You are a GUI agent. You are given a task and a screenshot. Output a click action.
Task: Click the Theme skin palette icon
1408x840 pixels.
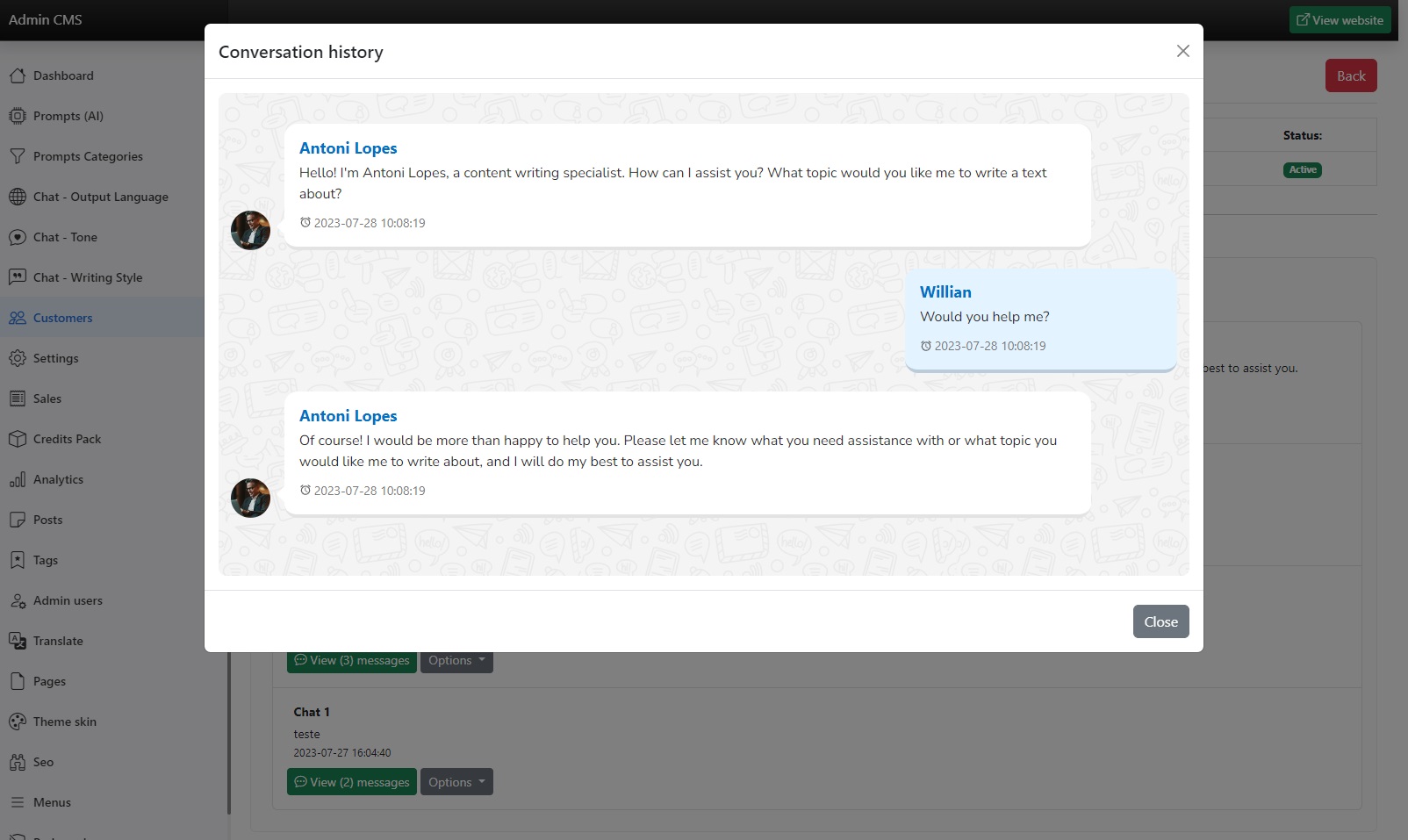[18, 722]
